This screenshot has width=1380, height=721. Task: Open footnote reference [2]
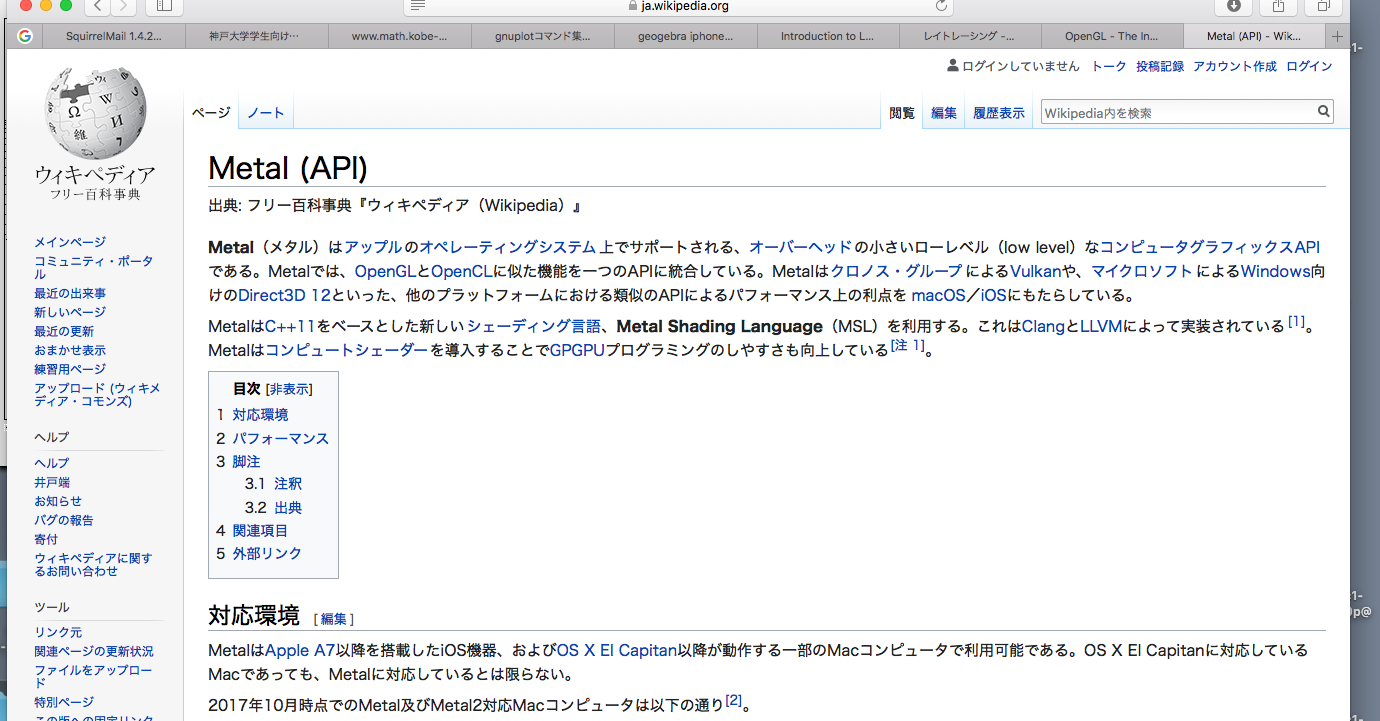734,700
